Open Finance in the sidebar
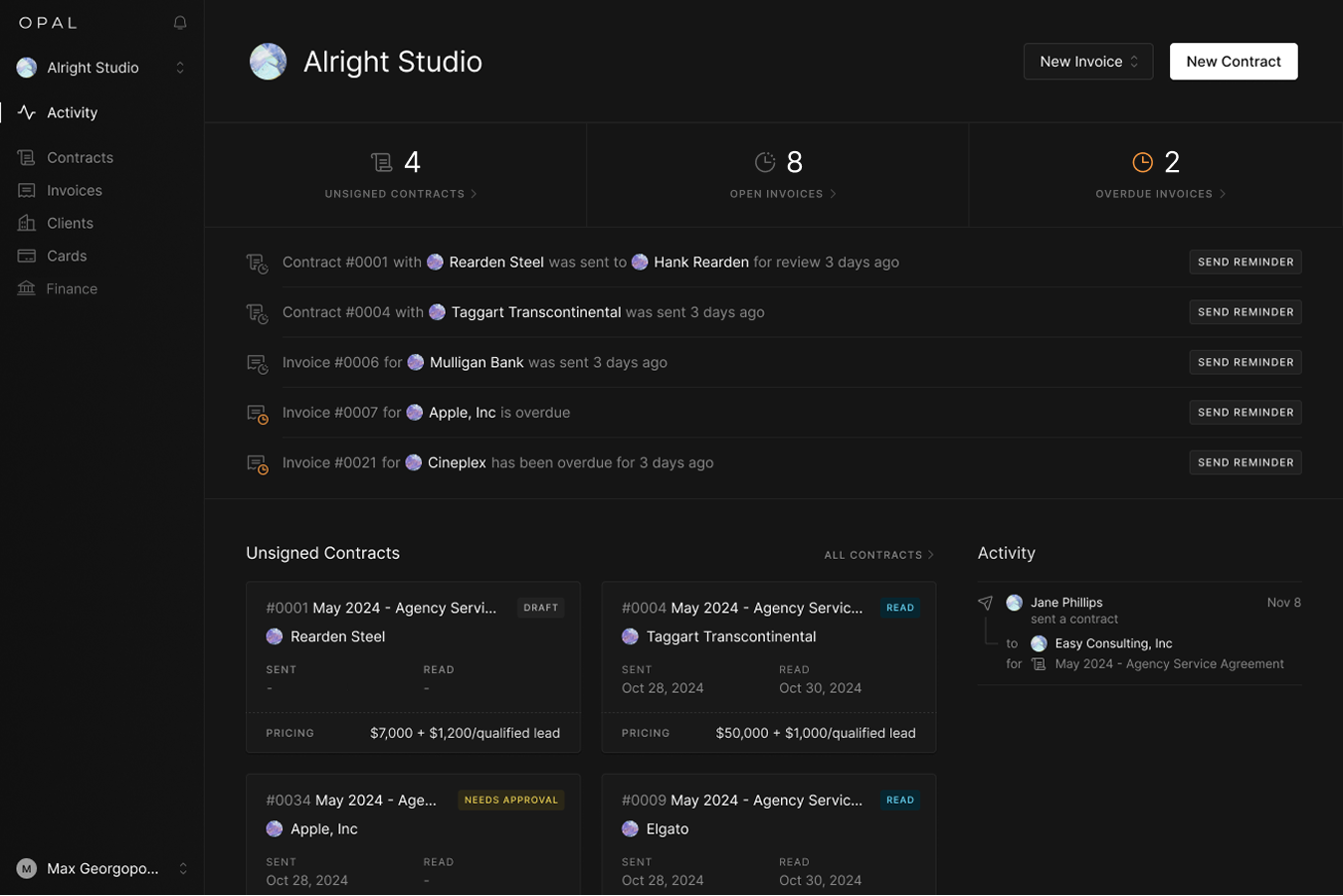1343x896 pixels. point(72,288)
